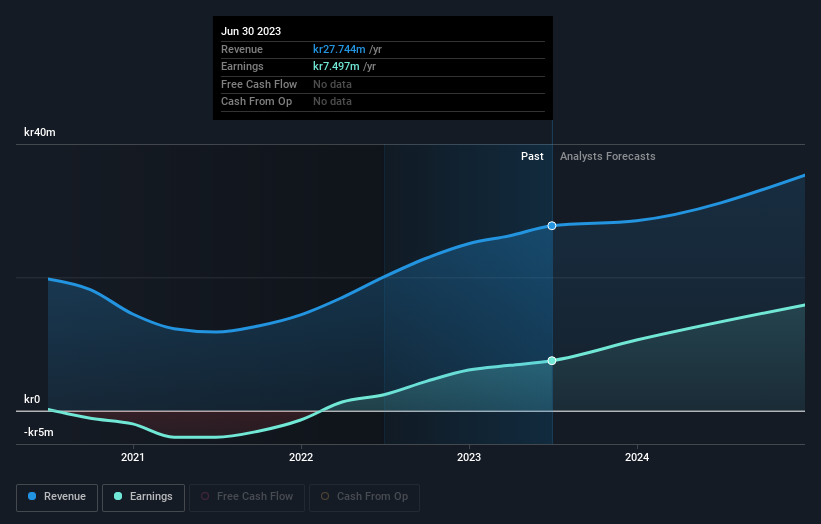Click the teal Earnings legend dot
Image resolution: width=821 pixels, height=524 pixels.
[x=118, y=496]
